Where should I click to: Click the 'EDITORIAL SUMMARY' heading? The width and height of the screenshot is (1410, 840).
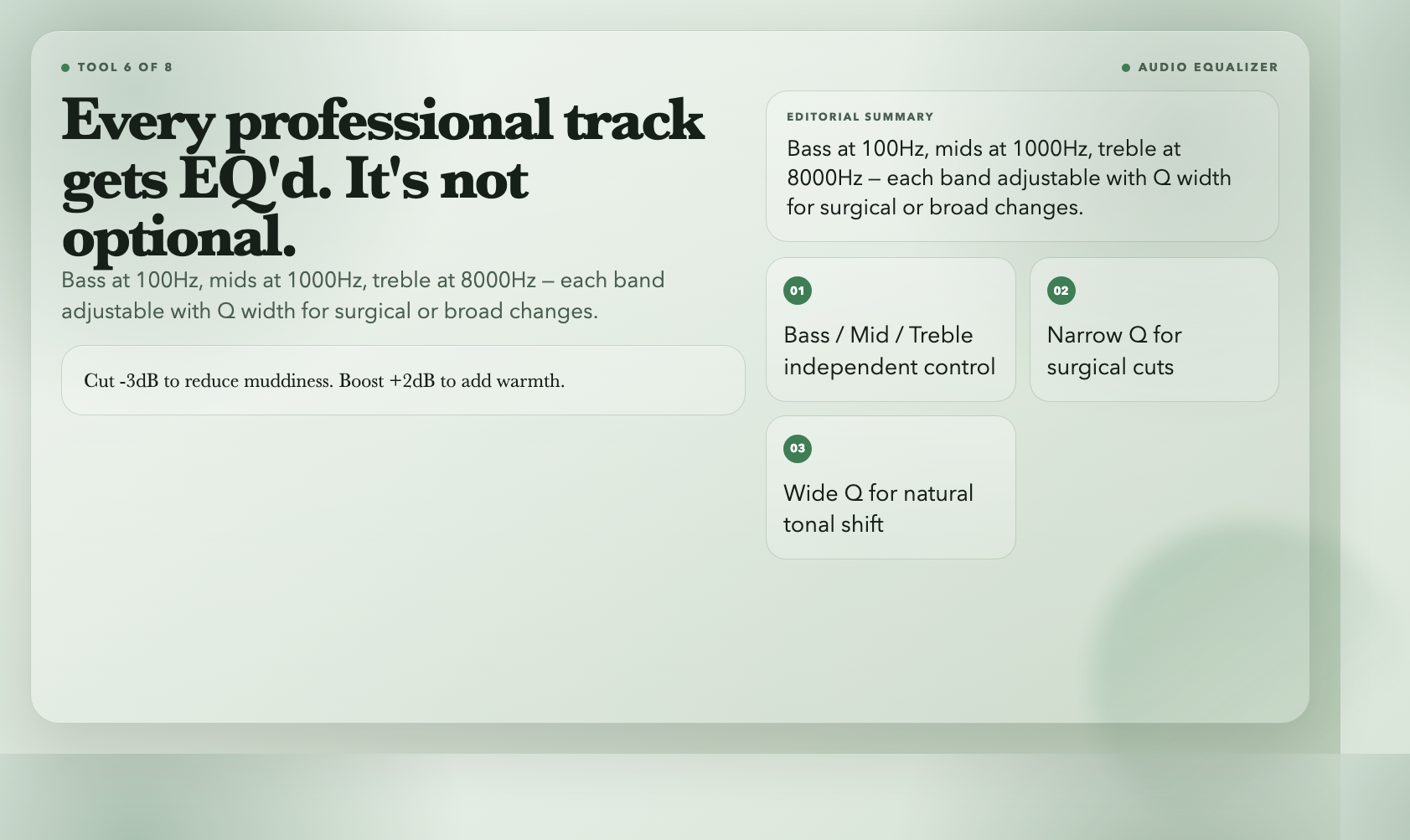(860, 116)
